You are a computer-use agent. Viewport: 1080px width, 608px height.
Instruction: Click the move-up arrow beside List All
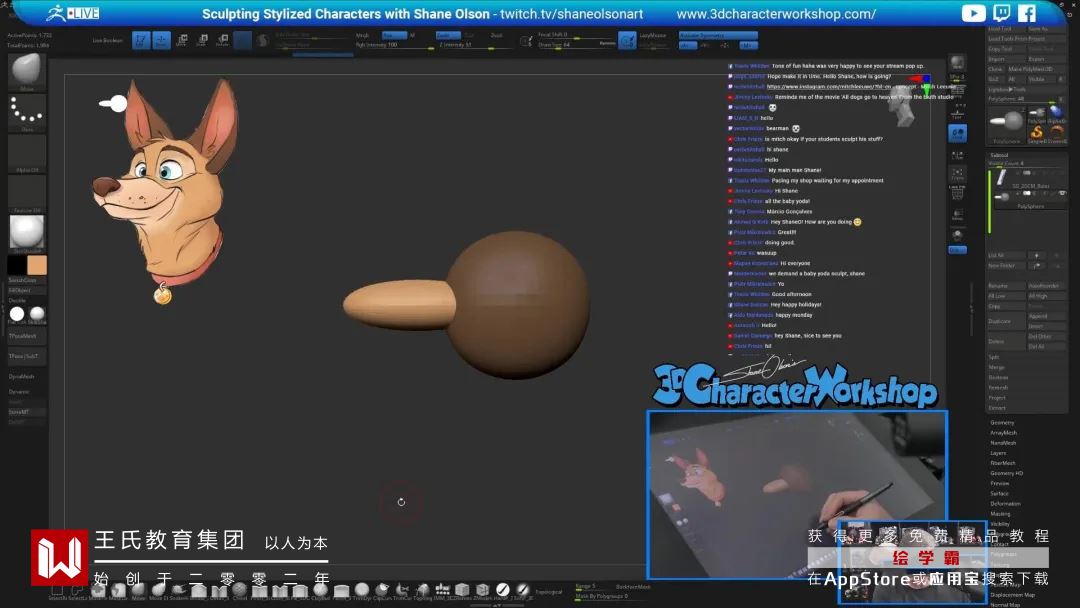tap(1037, 255)
